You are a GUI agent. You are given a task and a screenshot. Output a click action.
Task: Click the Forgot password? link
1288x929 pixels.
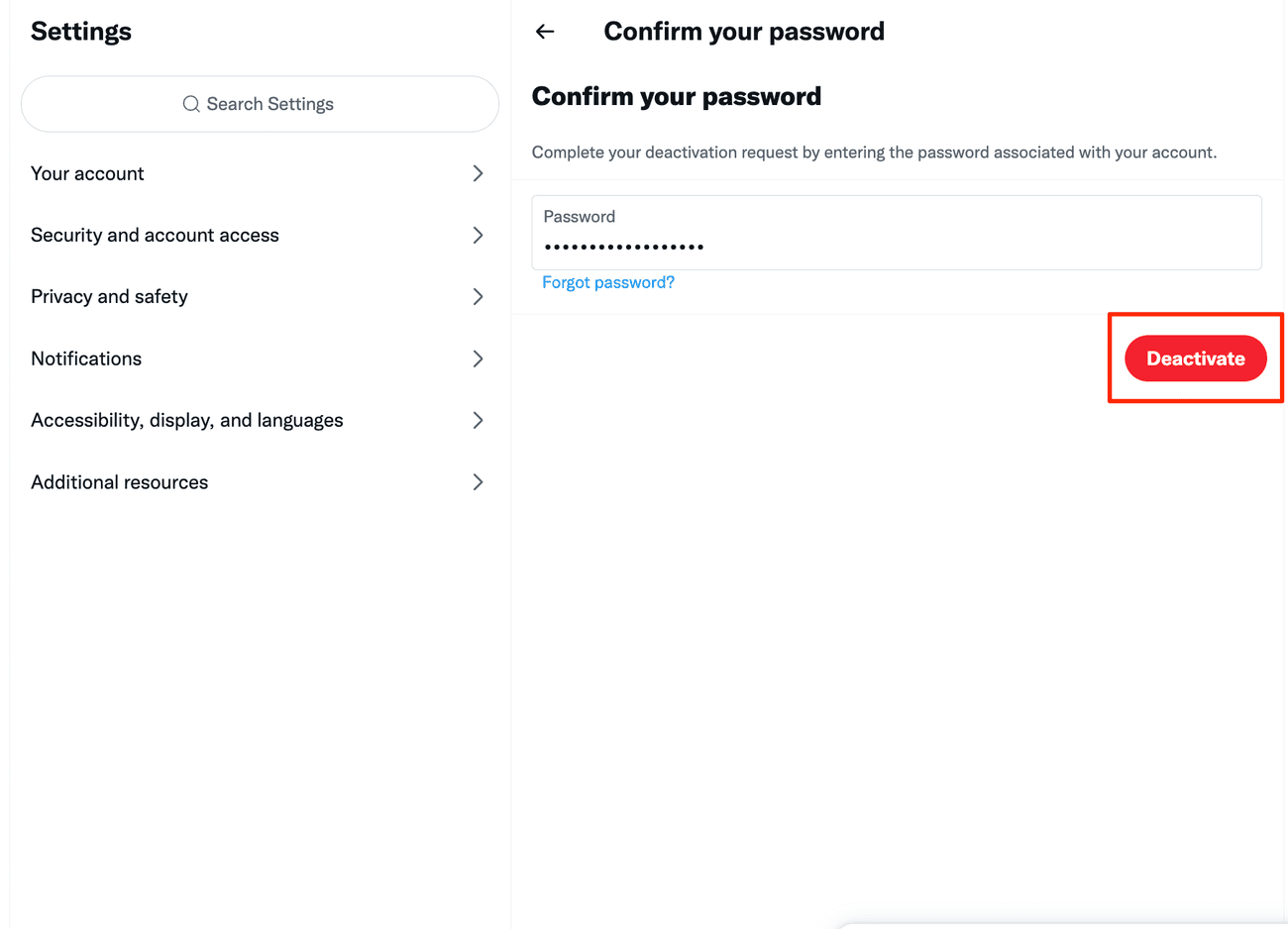pyautogui.click(x=608, y=282)
